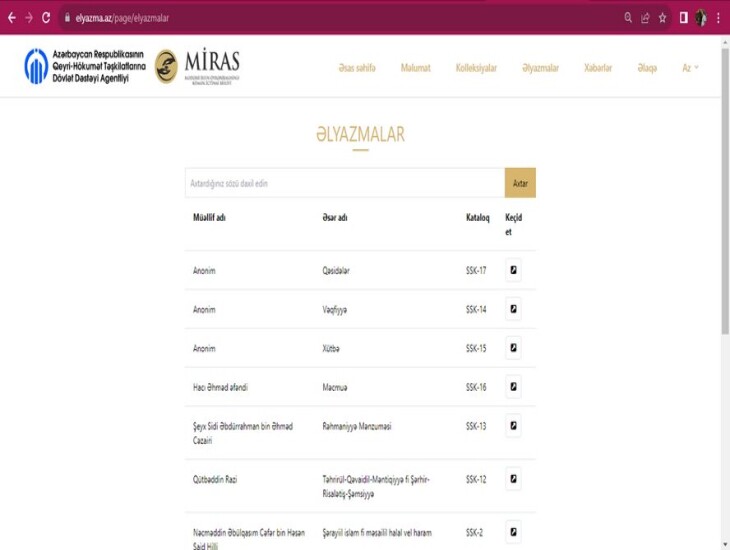Click the browser reload page icon

click(46, 18)
